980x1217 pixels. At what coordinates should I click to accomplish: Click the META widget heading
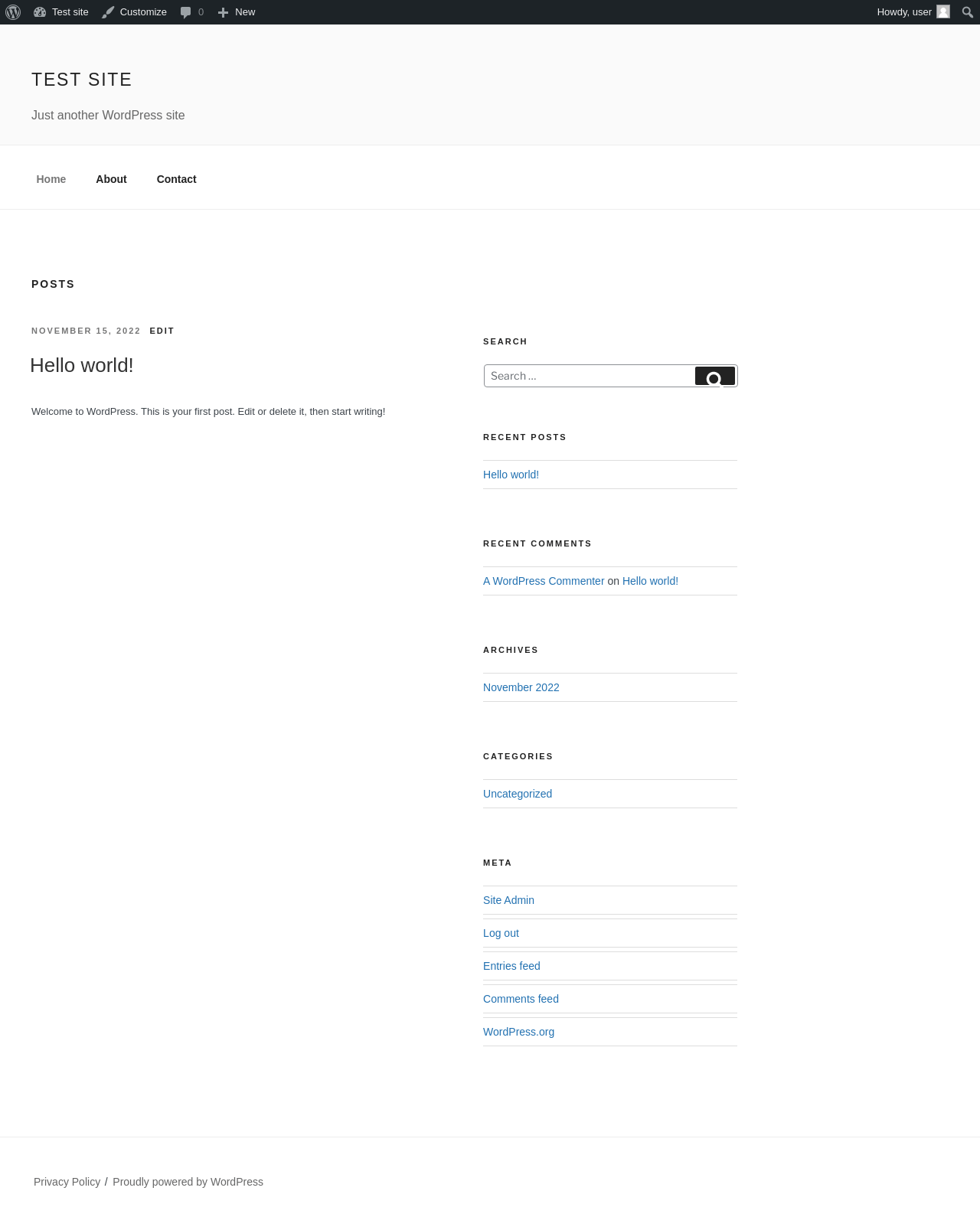pos(497,863)
